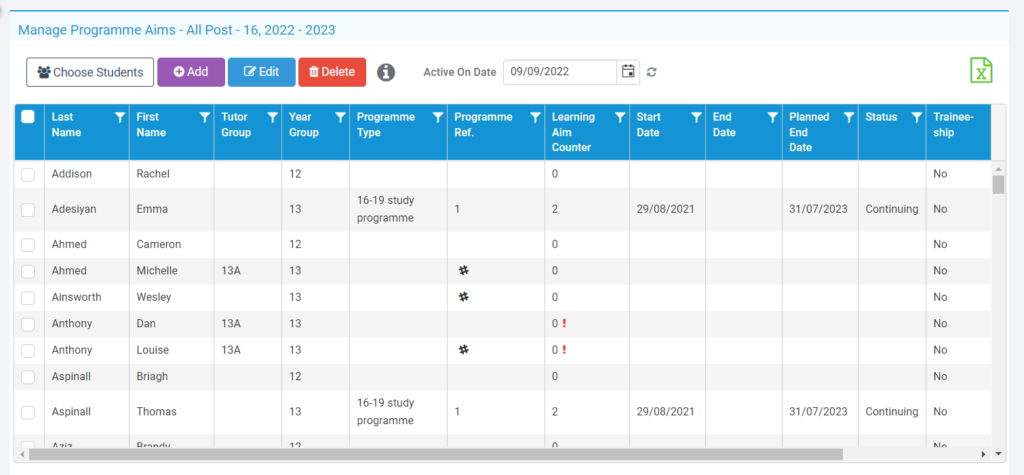Tick the checkbox for Cameron Ahmed
This screenshot has width=1024, height=475.
point(27,244)
